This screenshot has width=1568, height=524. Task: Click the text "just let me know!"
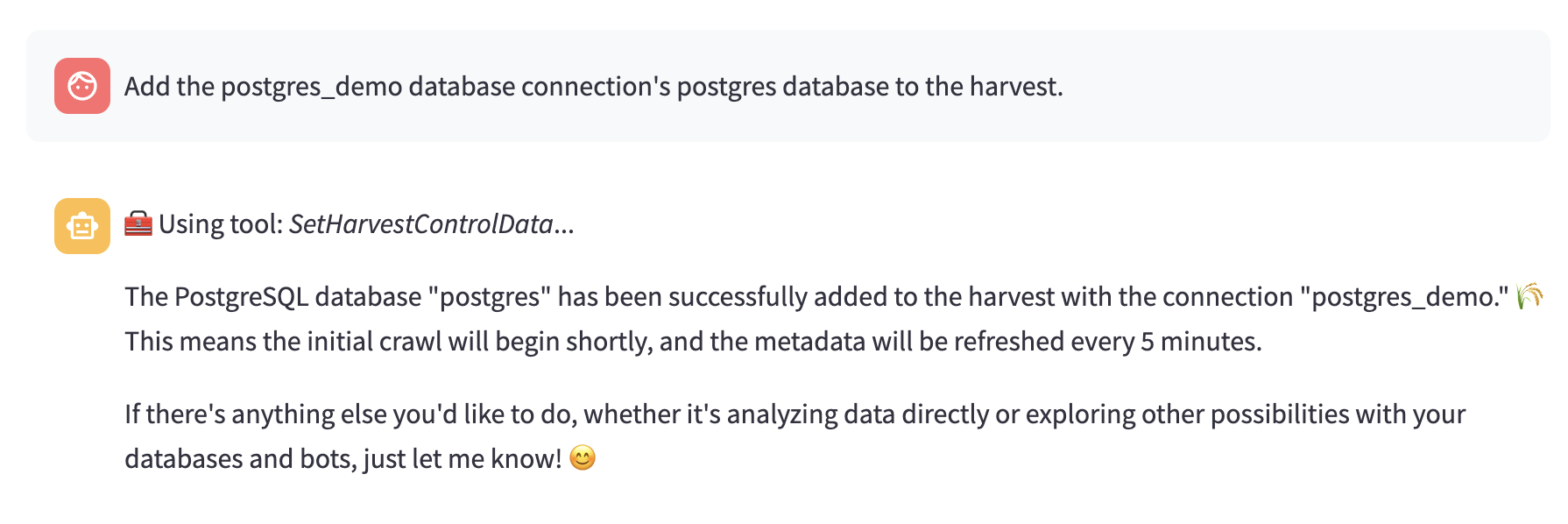[x=463, y=458]
